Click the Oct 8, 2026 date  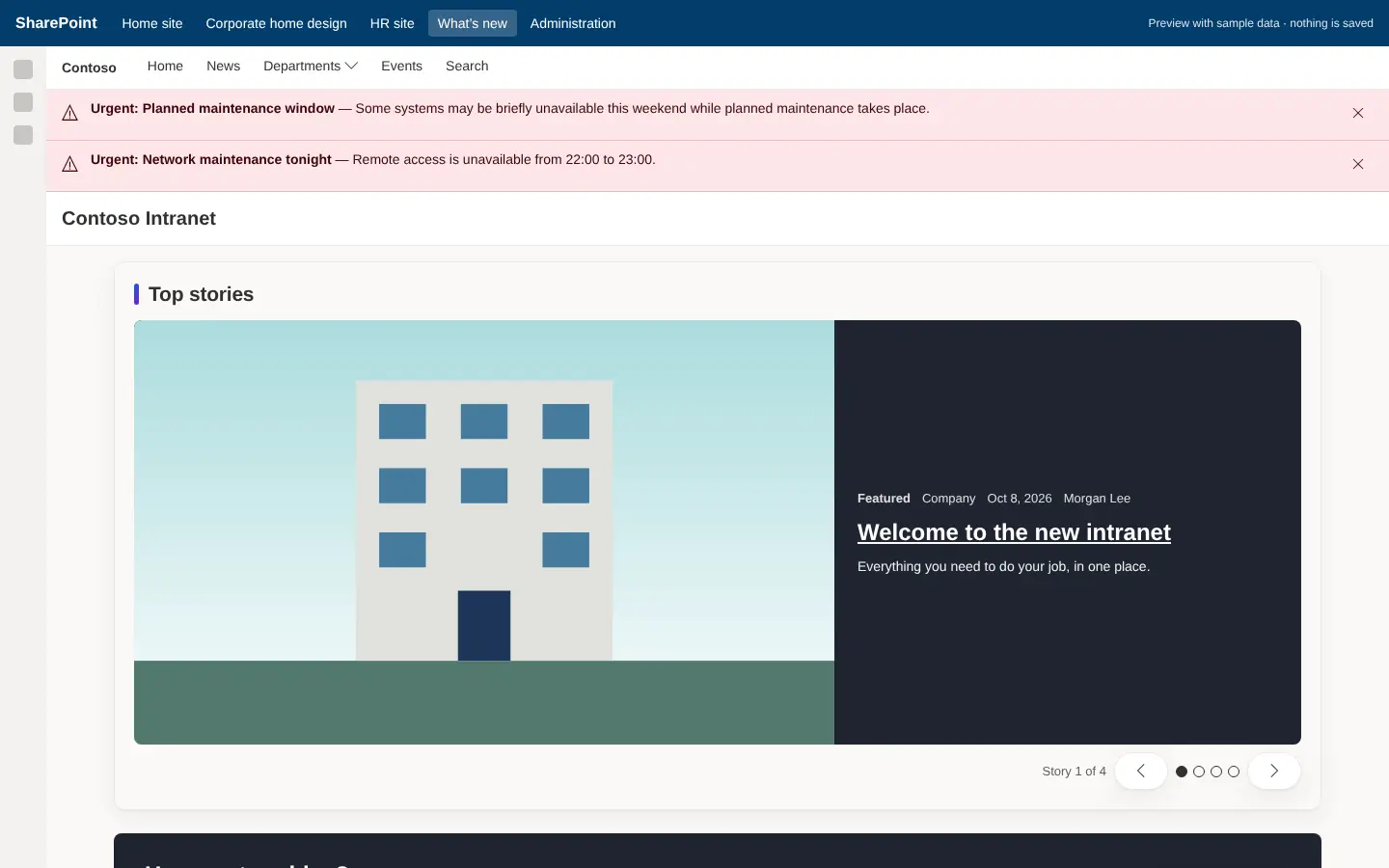click(1020, 499)
